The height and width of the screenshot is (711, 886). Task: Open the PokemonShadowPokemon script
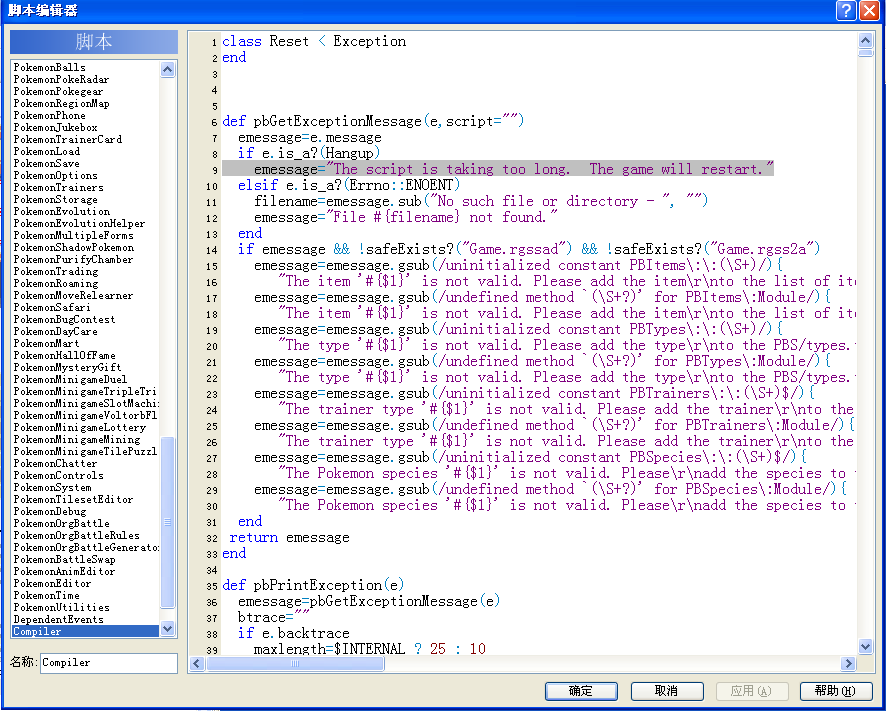(73, 247)
